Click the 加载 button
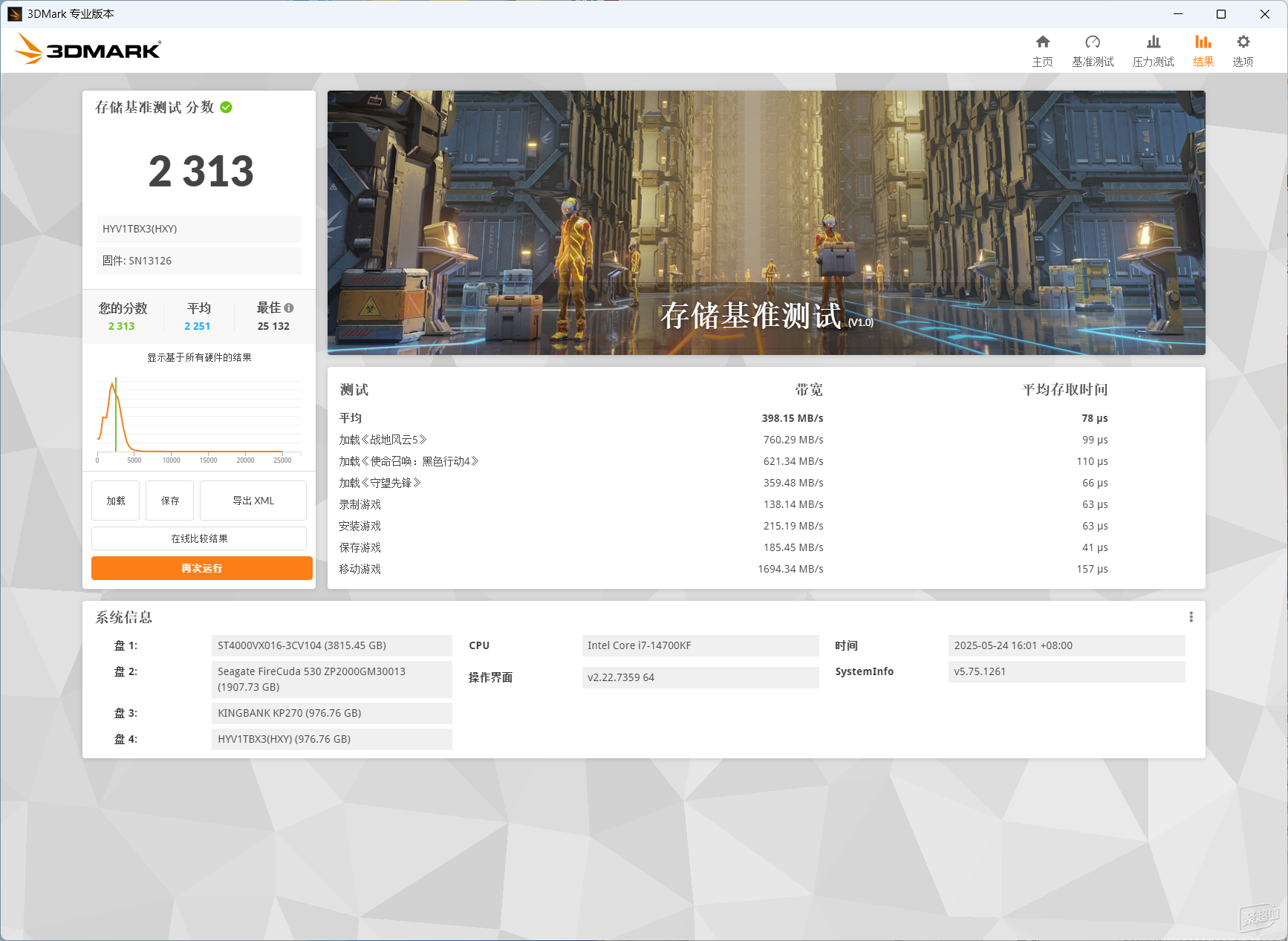Viewport: 1288px width, 941px height. [116, 501]
